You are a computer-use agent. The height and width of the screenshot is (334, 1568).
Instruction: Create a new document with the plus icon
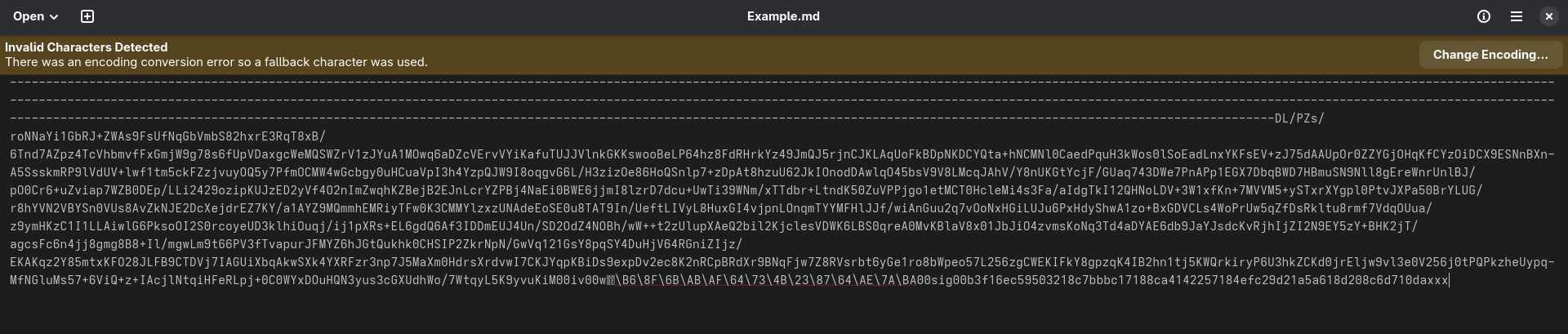click(87, 16)
